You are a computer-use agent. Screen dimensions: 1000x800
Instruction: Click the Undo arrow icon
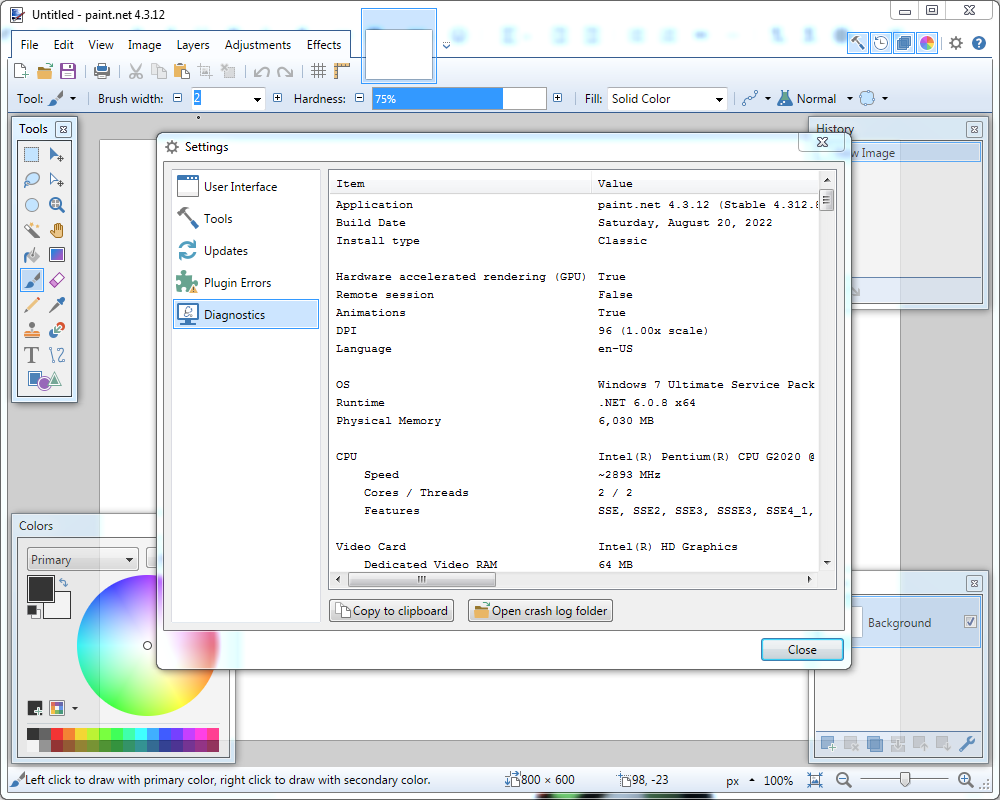(x=261, y=71)
